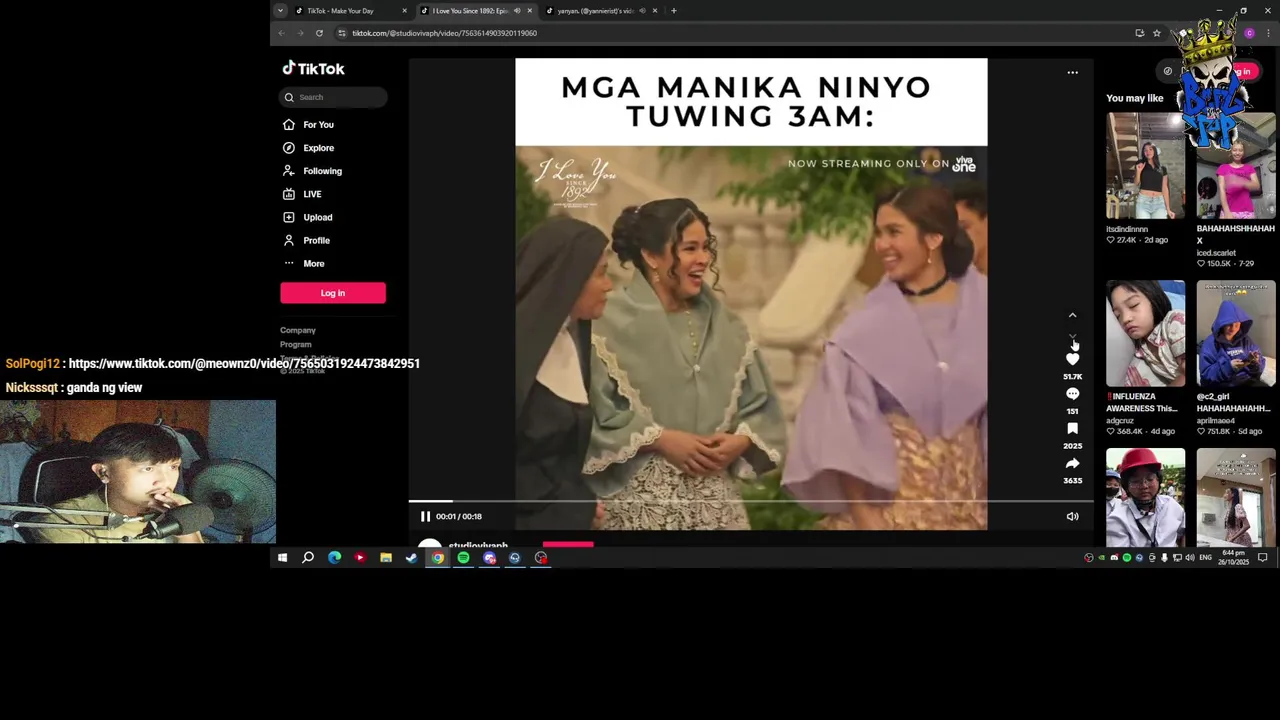
Task: Click the TikTok search field
Action: click(333, 97)
